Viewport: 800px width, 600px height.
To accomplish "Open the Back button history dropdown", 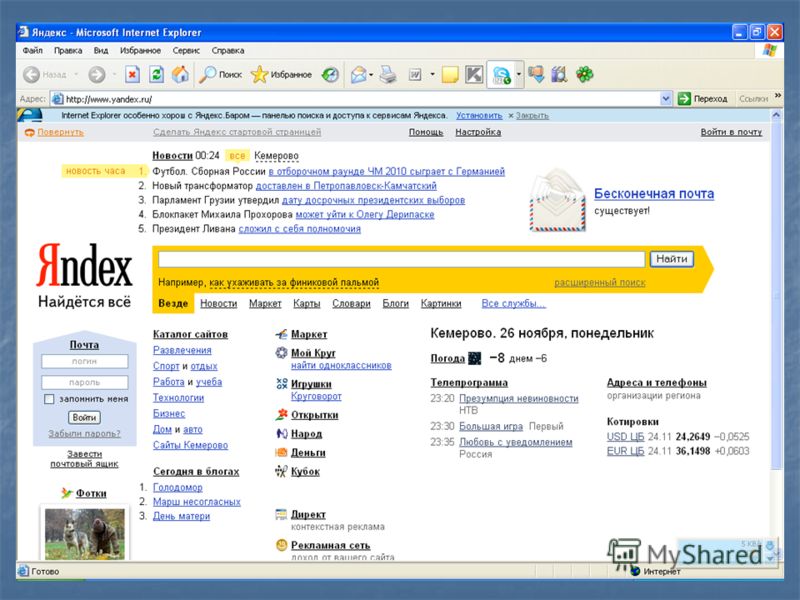I will (76, 74).
